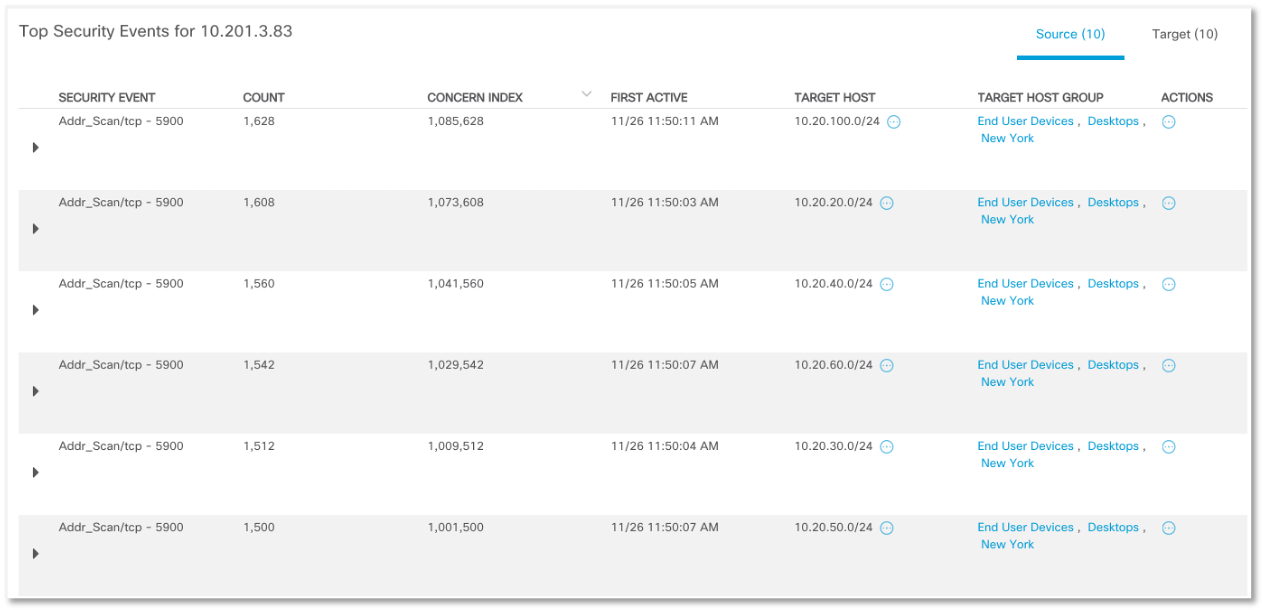Select the Source (10) tab

(1070, 34)
